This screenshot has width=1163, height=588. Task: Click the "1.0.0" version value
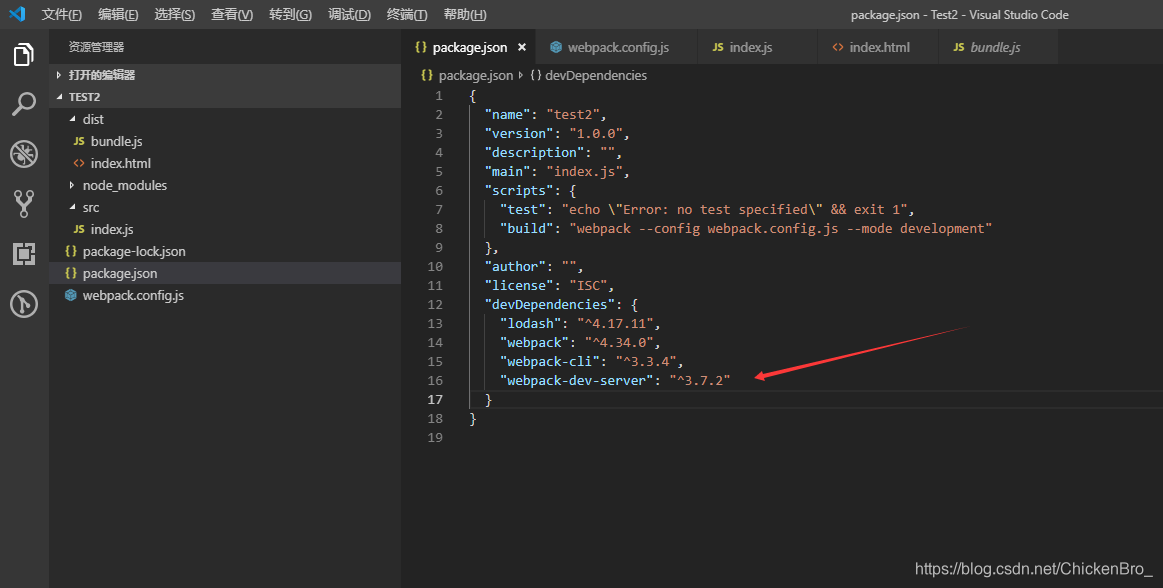pos(596,133)
